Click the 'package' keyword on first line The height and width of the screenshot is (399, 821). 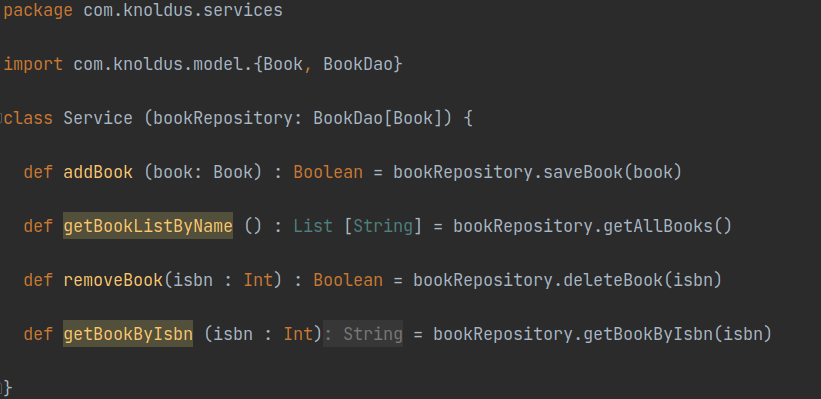point(38,10)
